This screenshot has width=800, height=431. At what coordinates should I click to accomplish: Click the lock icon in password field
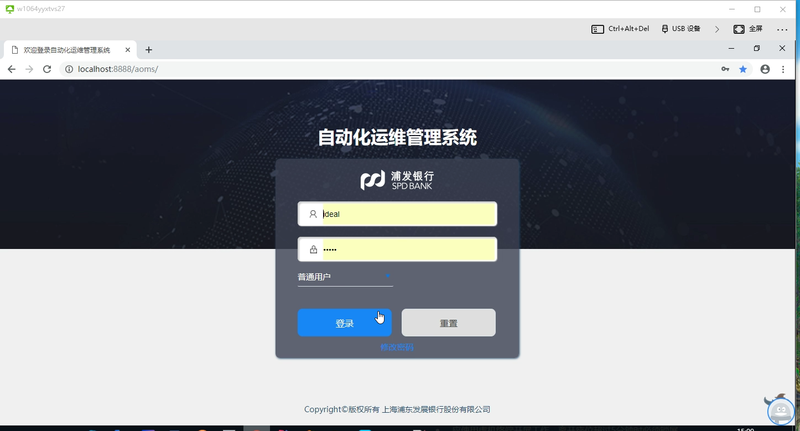313,249
